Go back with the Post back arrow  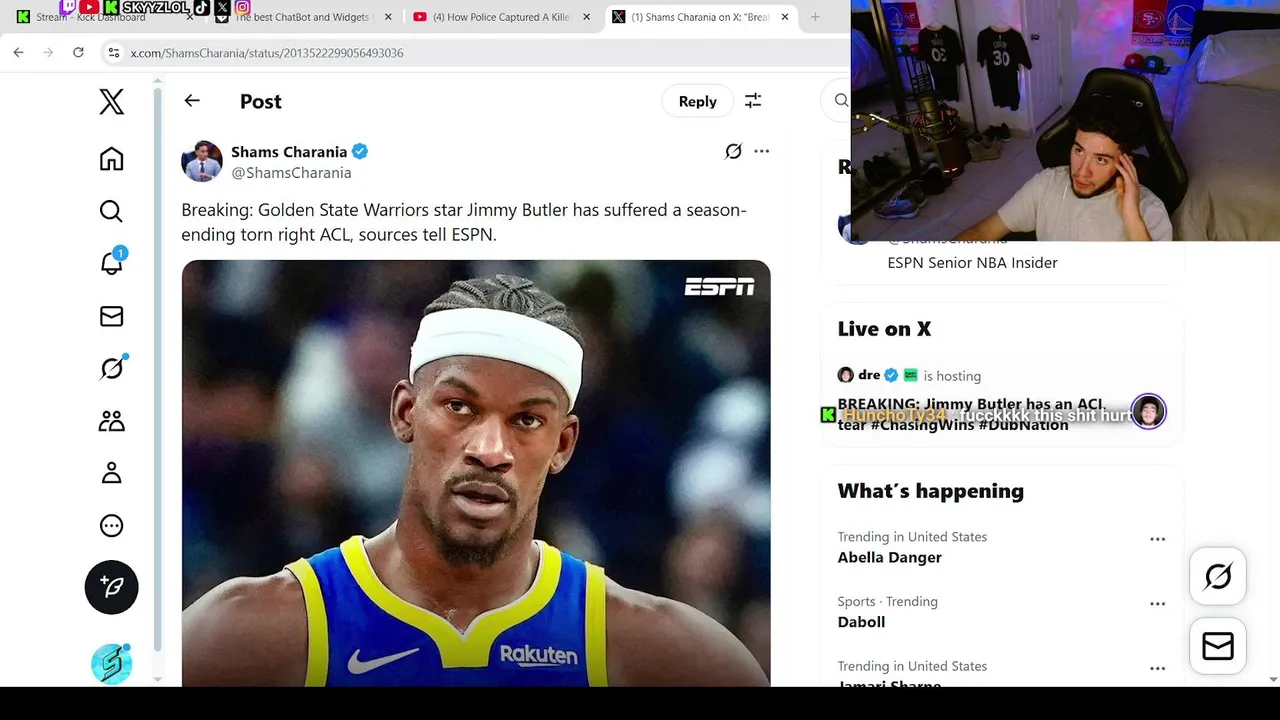click(192, 101)
